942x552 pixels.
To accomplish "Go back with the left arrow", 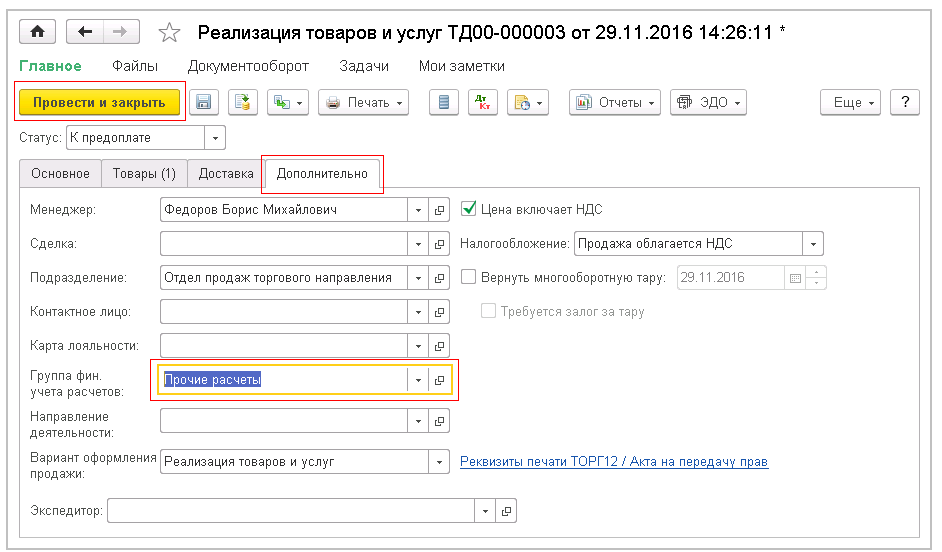I will [84, 32].
